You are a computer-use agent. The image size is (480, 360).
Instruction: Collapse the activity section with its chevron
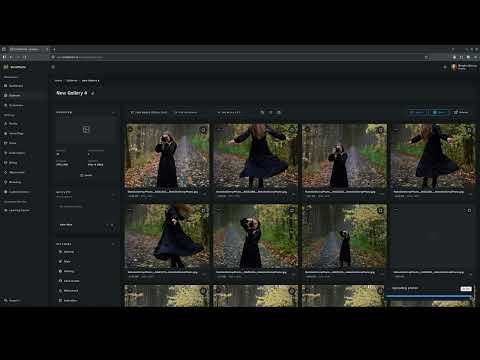click(113, 195)
